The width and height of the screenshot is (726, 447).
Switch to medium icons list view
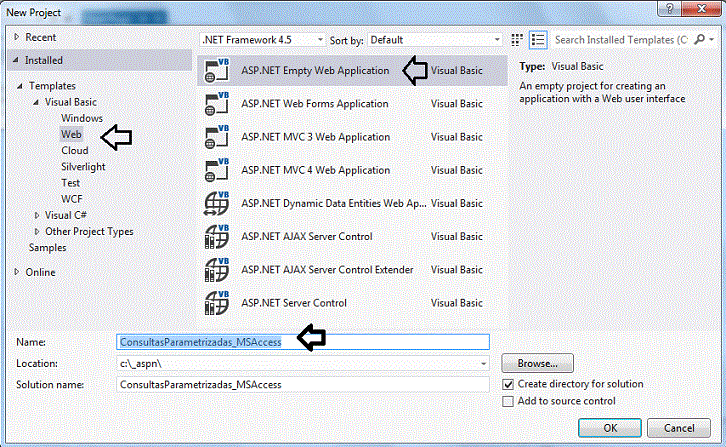point(538,40)
